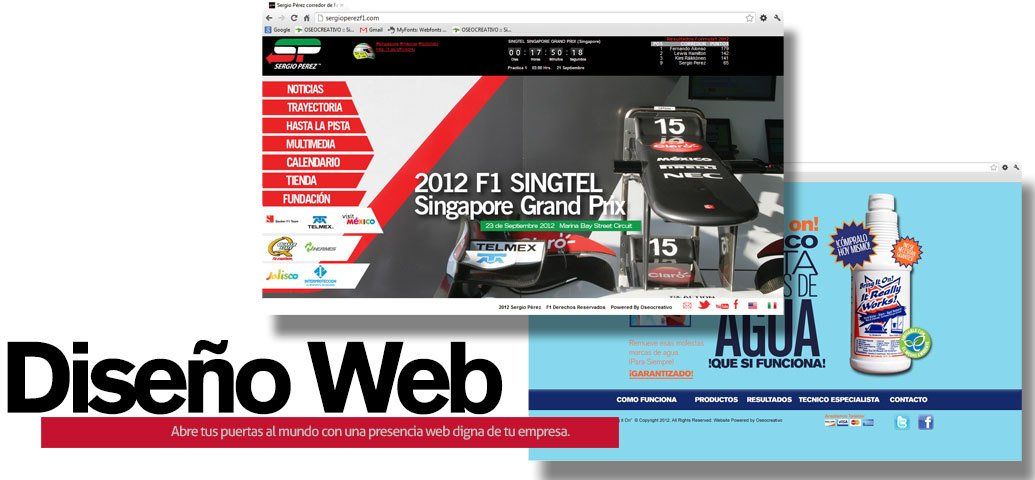Click the ¡GARANTIZADO! link
Screen dimensions: 1035x480
(661, 374)
